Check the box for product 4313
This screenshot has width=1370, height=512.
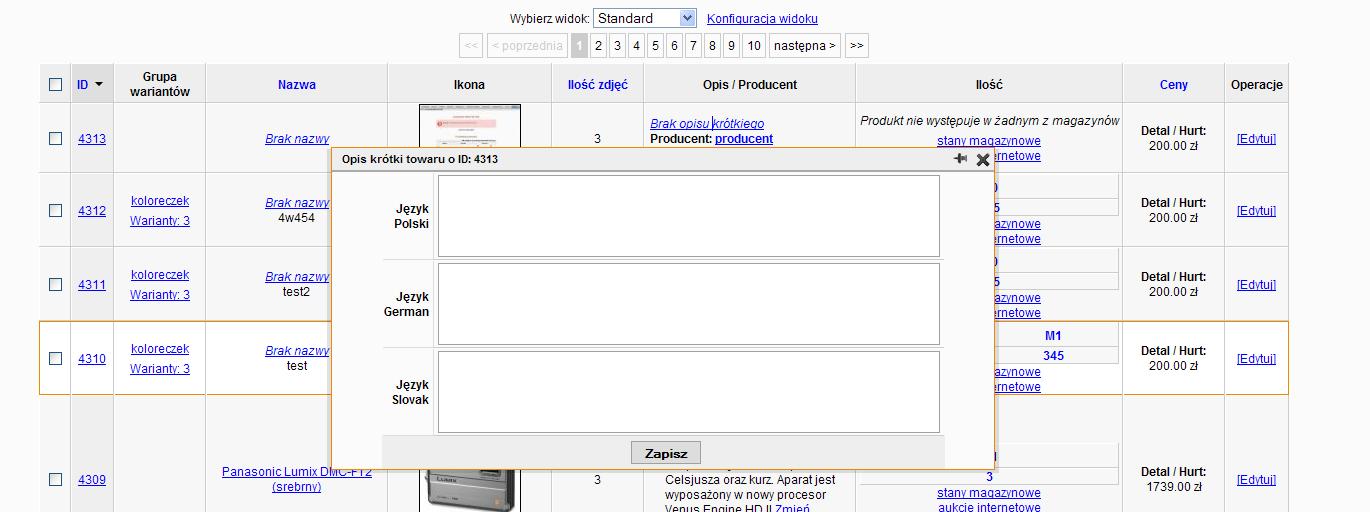pos(56,139)
